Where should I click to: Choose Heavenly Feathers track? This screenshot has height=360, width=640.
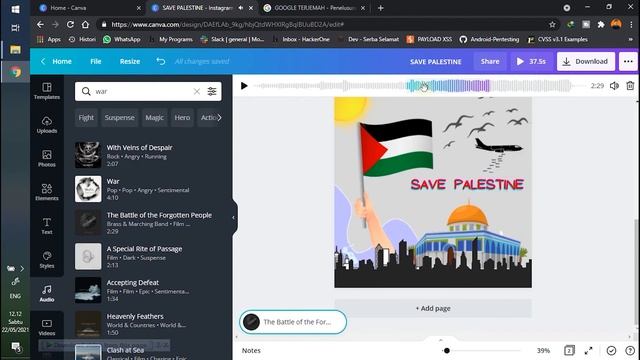pyautogui.click(x=148, y=324)
